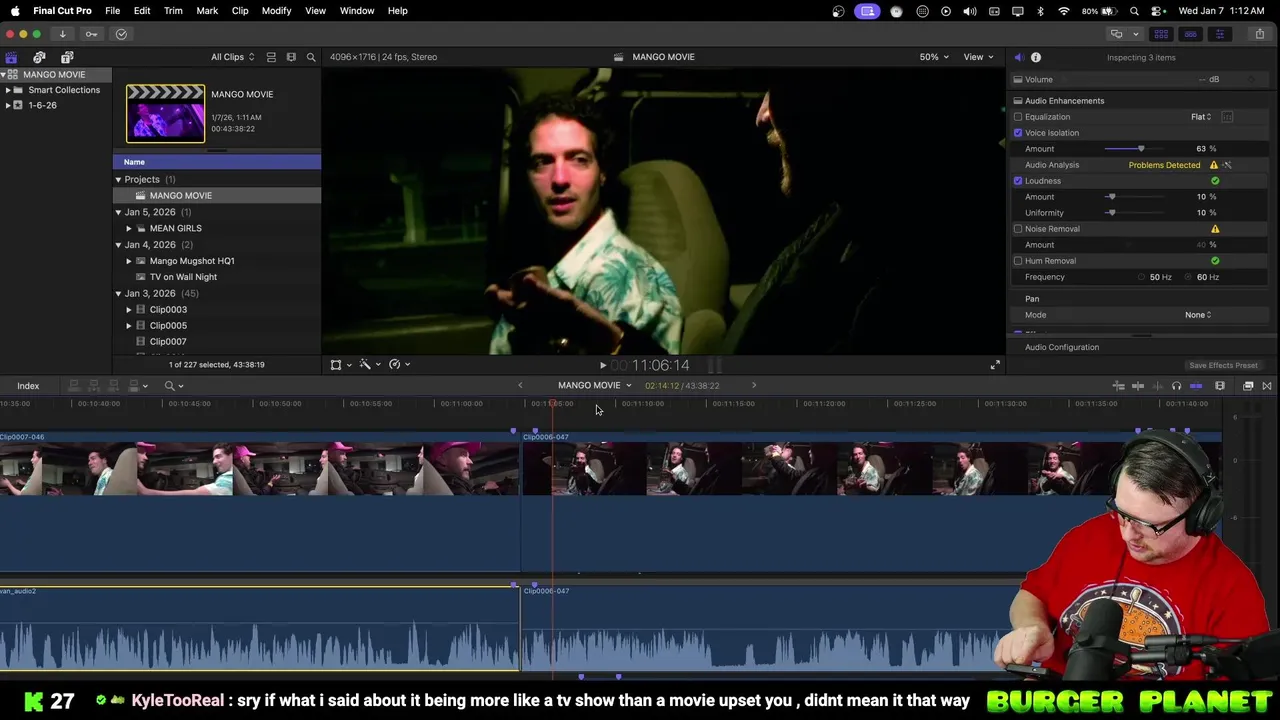Switch to the Info inspector icon
The width and height of the screenshot is (1280, 720).
[1036, 57]
